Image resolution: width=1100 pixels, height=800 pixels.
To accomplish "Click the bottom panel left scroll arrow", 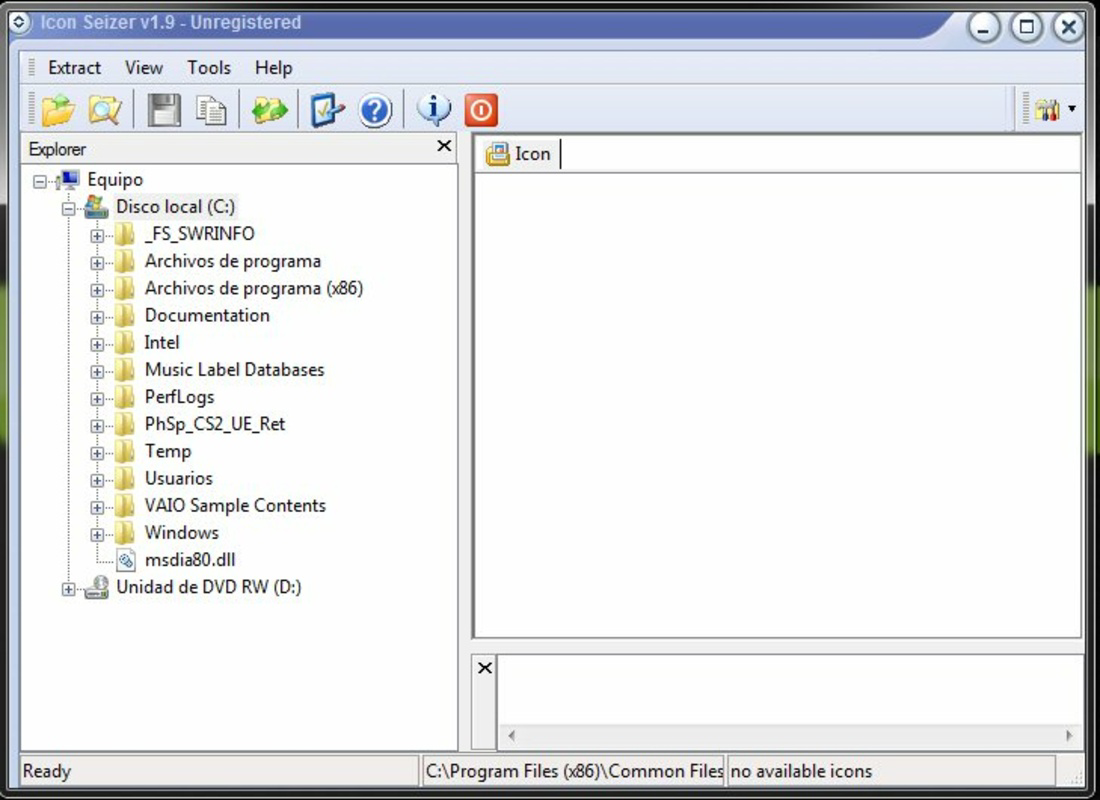I will tap(511, 735).
